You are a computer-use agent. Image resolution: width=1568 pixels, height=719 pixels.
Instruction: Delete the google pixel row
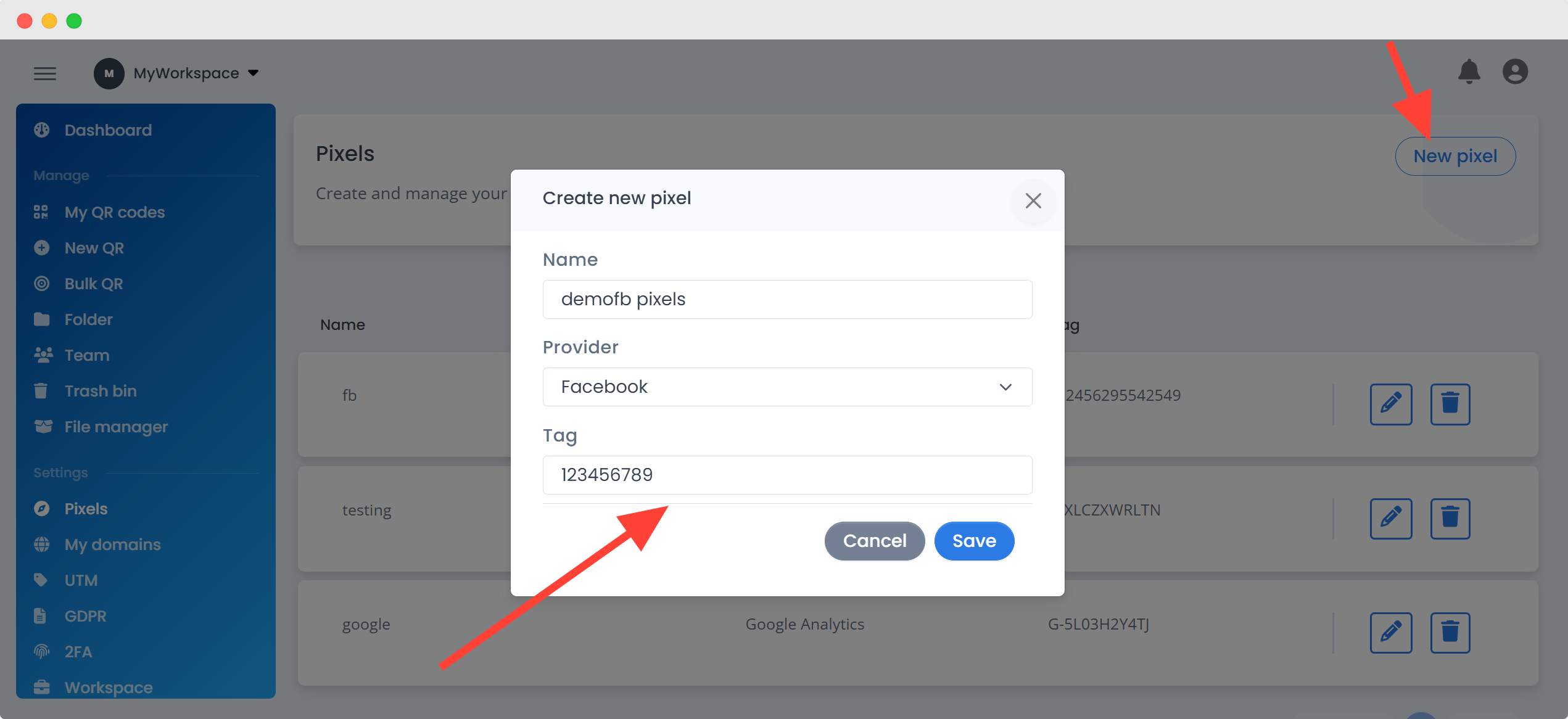(1450, 632)
